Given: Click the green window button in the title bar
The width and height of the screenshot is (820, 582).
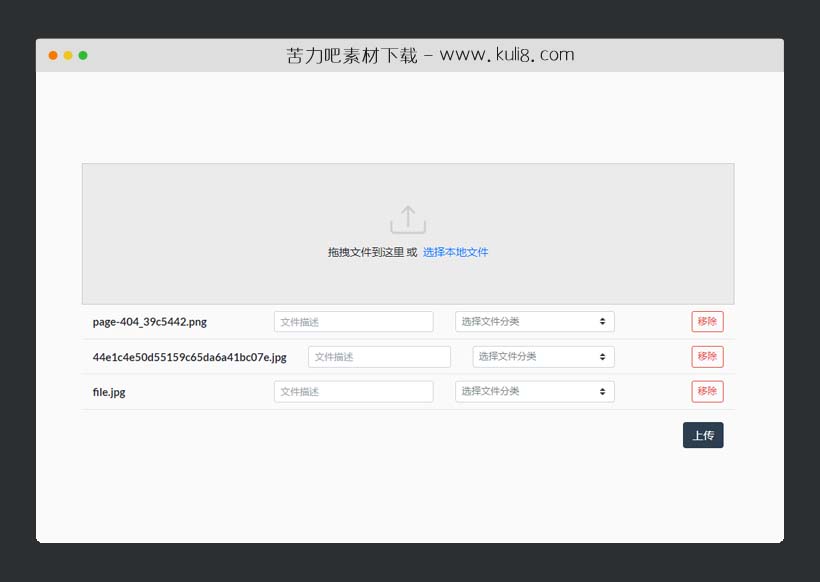Looking at the screenshot, I should [81, 56].
